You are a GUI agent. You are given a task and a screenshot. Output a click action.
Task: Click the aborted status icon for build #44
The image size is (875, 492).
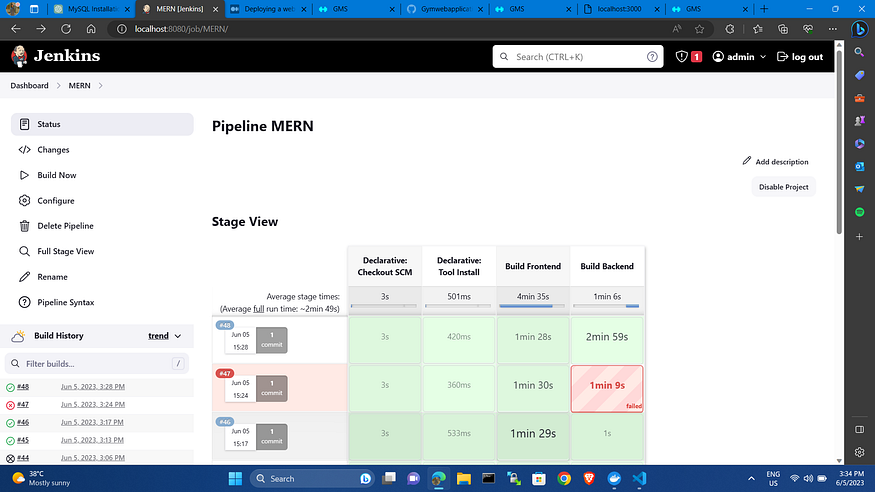pos(10,459)
